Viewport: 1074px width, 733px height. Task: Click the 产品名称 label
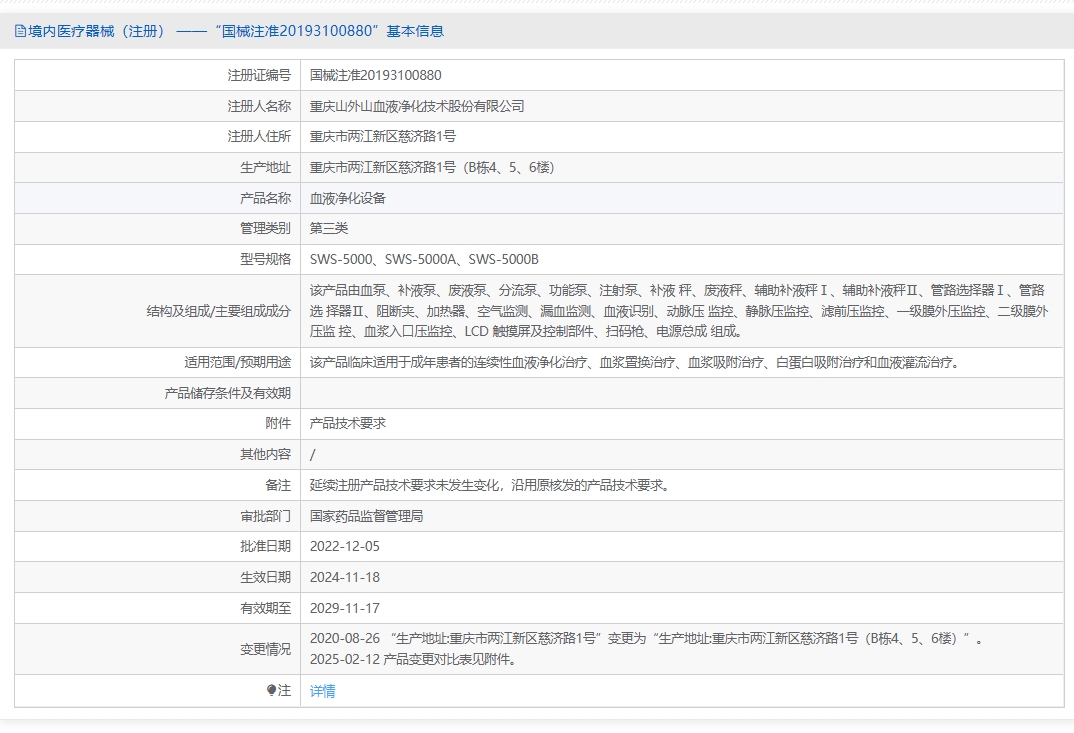[x=265, y=198]
